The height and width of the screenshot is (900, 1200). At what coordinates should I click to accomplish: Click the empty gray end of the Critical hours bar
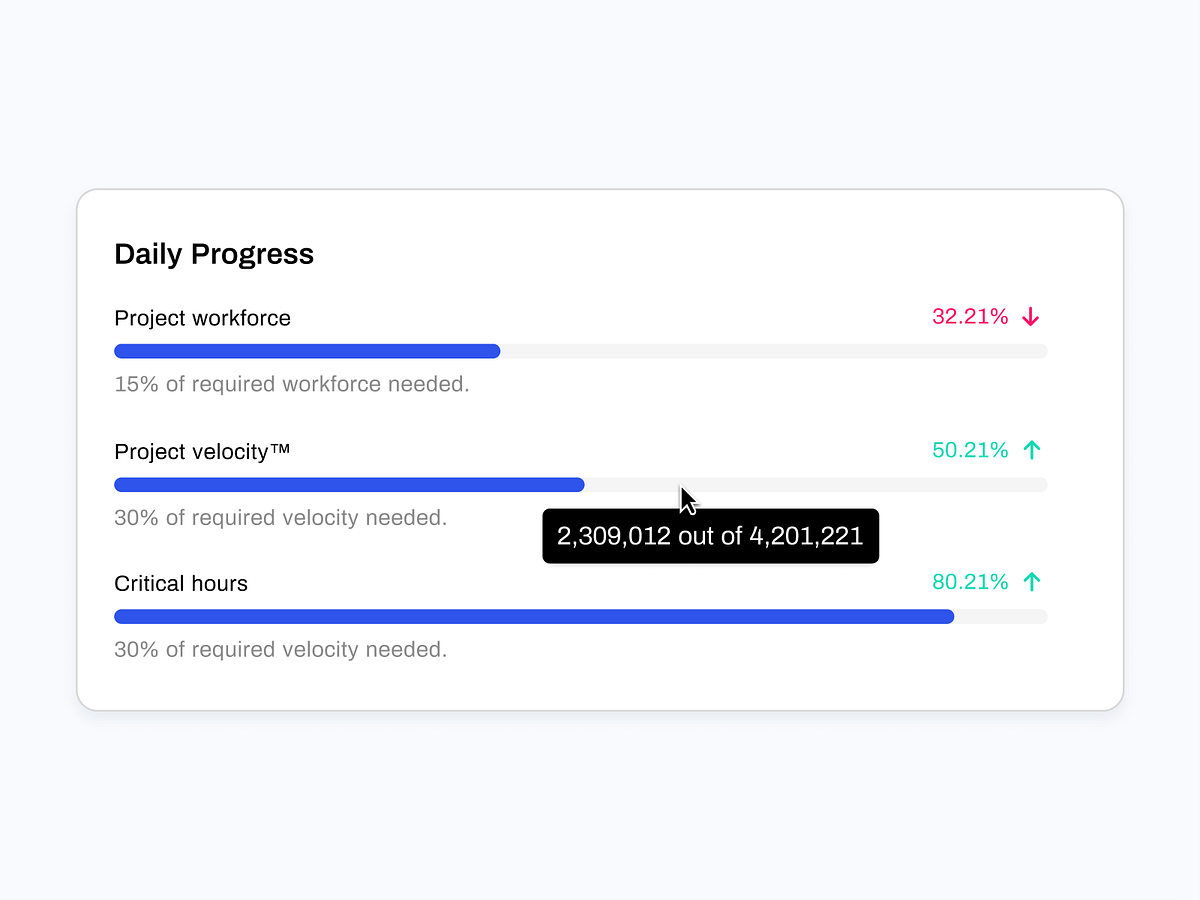pyautogui.click(x=1000, y=617)
